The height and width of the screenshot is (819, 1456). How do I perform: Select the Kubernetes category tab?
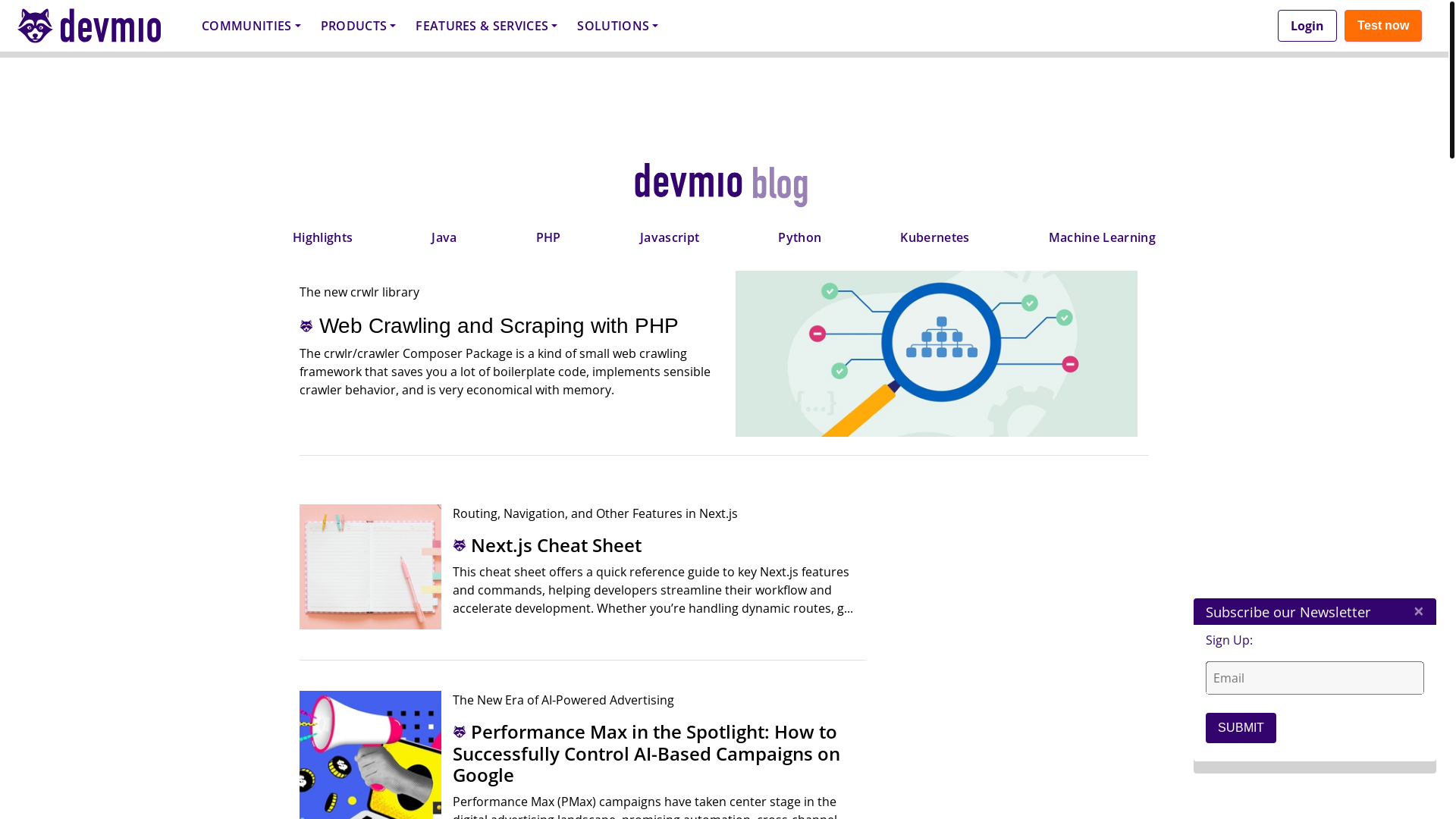click(934, 237)
